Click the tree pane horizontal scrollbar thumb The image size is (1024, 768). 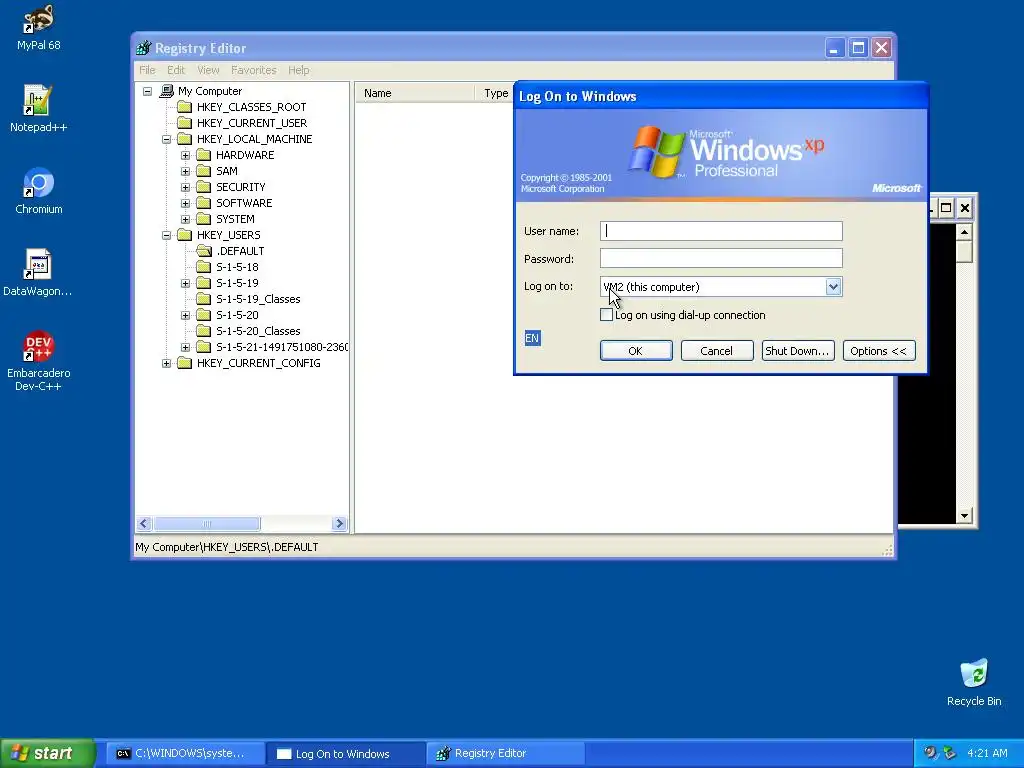pyautogui.click(x=207, y=524)
